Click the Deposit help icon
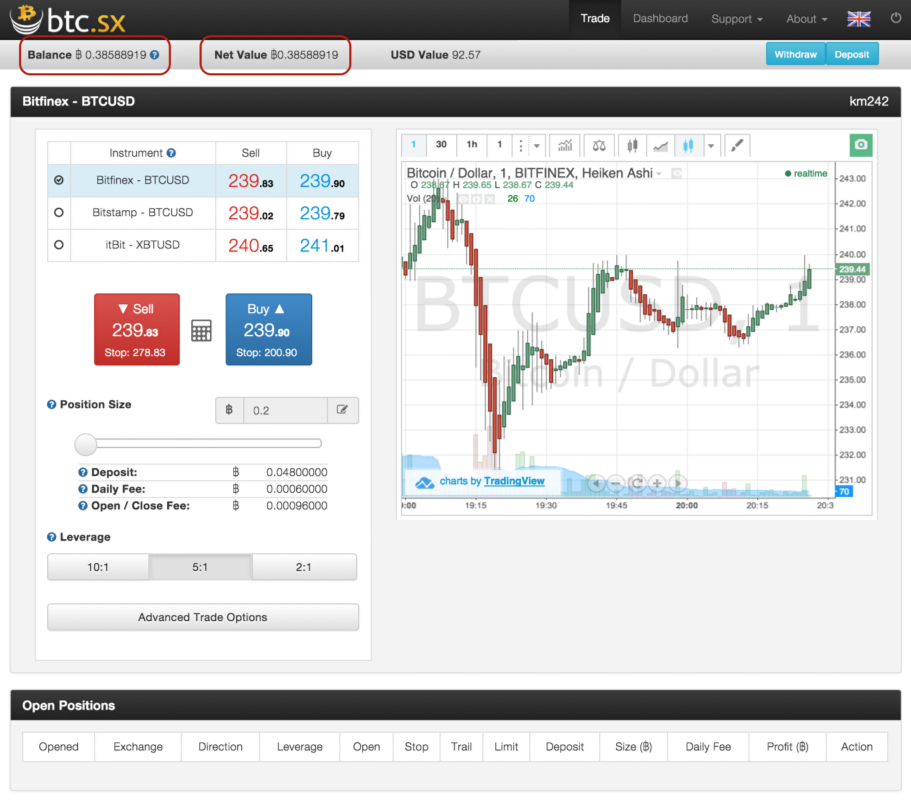911x800 pixels. 83,472
